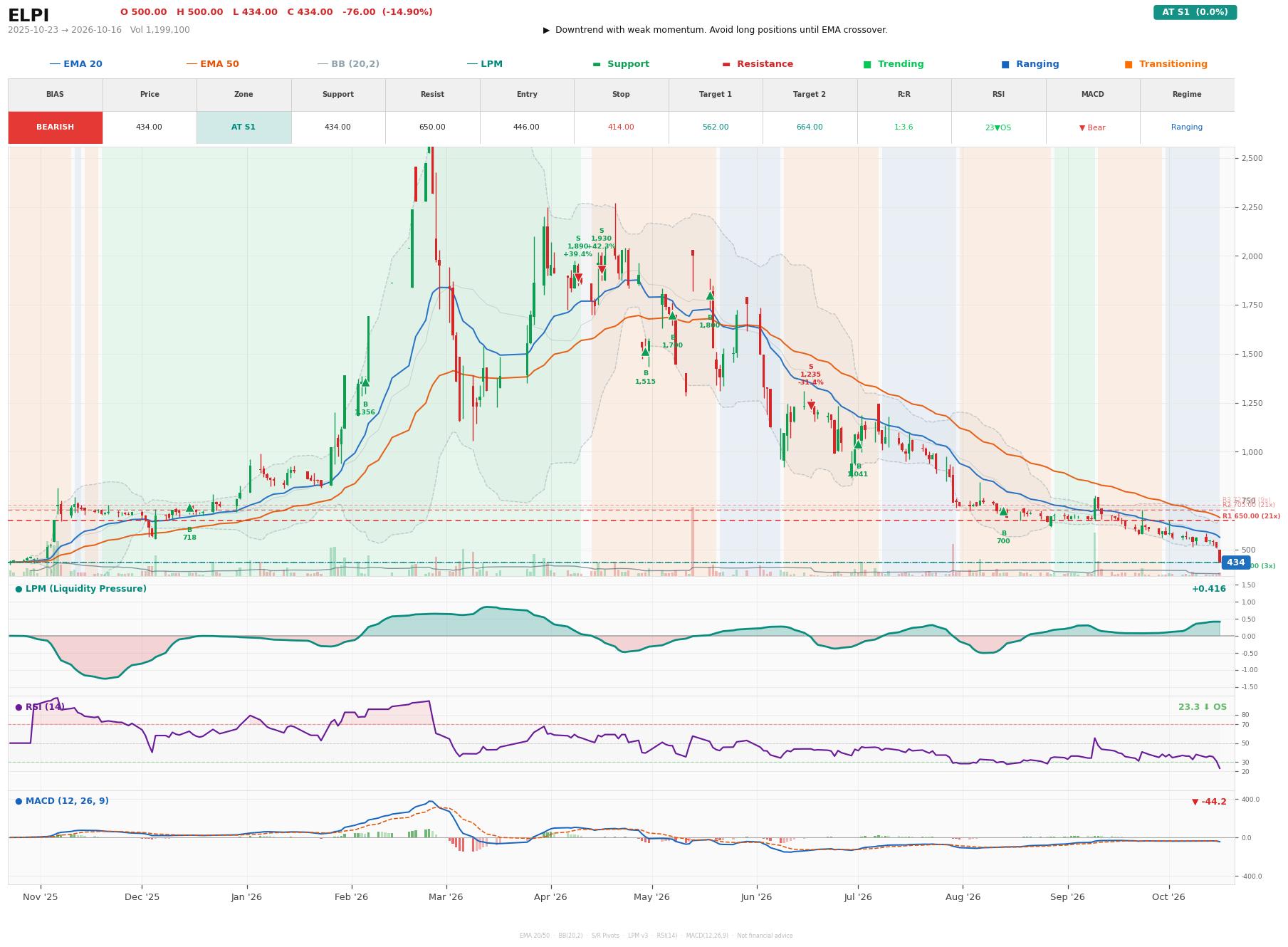This screenshot has height=947, width=1288.
Task: Click the Bear value under MACD column
Action: [x=1092, y=128]
